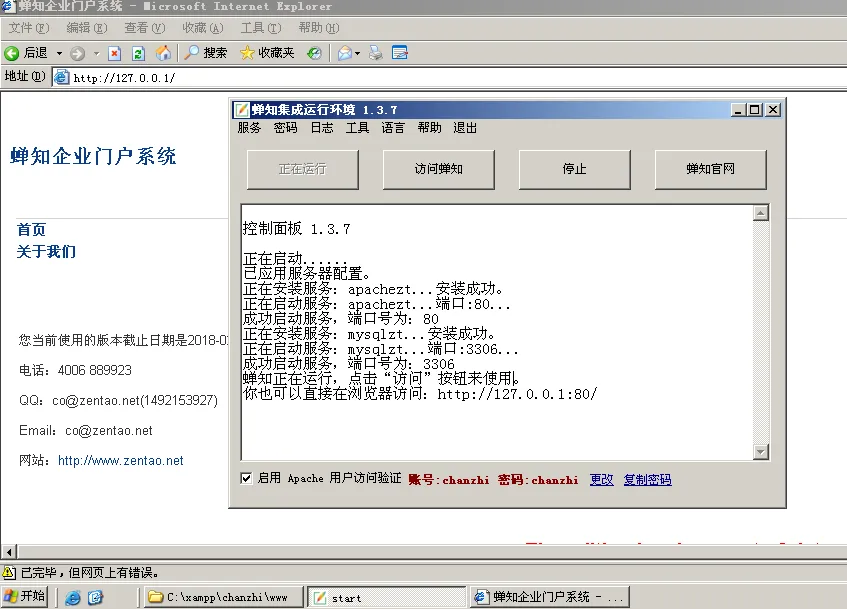Screen dimensions: 847x609
Task: Toggle Apache user access verification checkbox
Action: (246, 479)
